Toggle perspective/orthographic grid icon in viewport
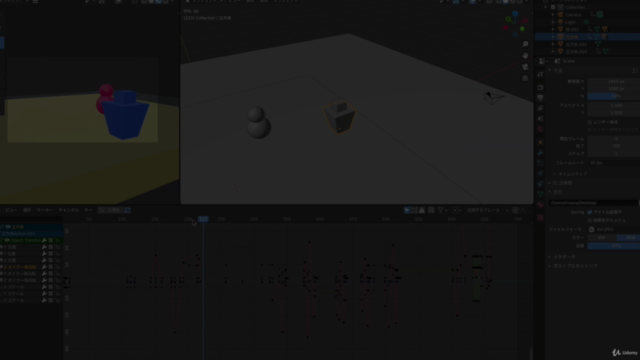The height and width of the screenshot is (360, 640). (525, 78)
